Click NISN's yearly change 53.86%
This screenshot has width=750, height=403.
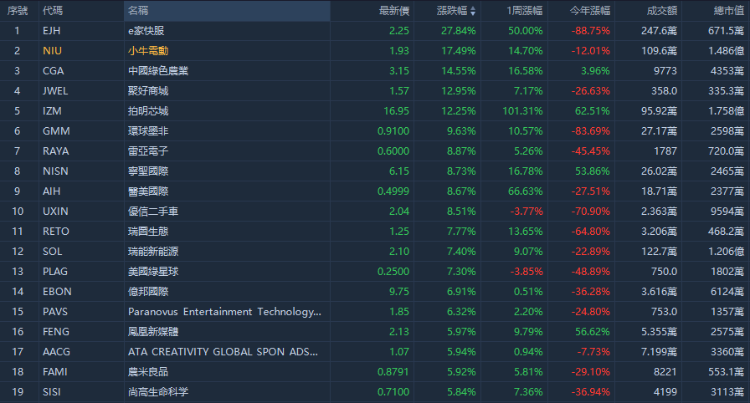(593, 171)
